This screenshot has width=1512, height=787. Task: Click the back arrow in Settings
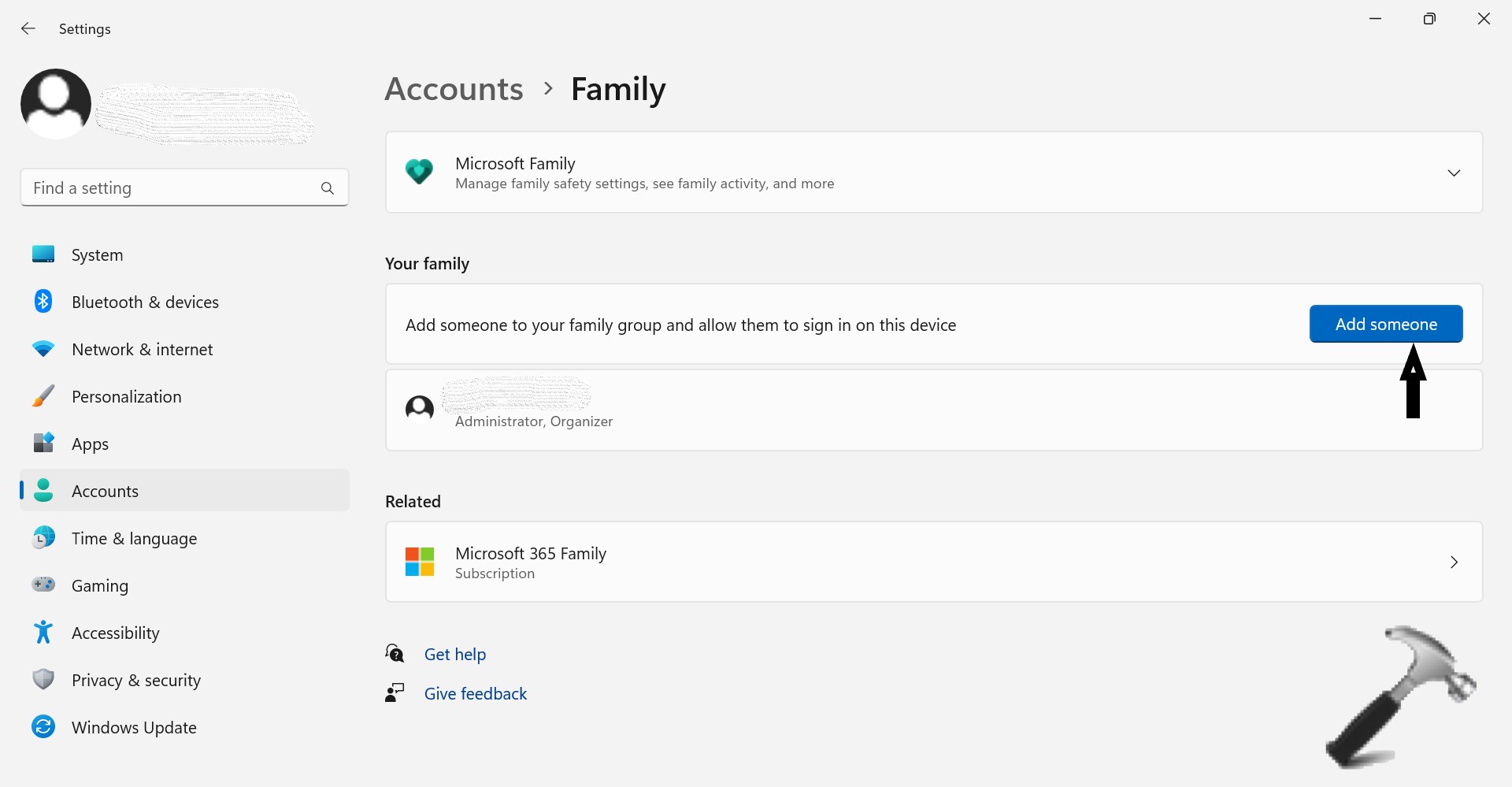(28, 29)
